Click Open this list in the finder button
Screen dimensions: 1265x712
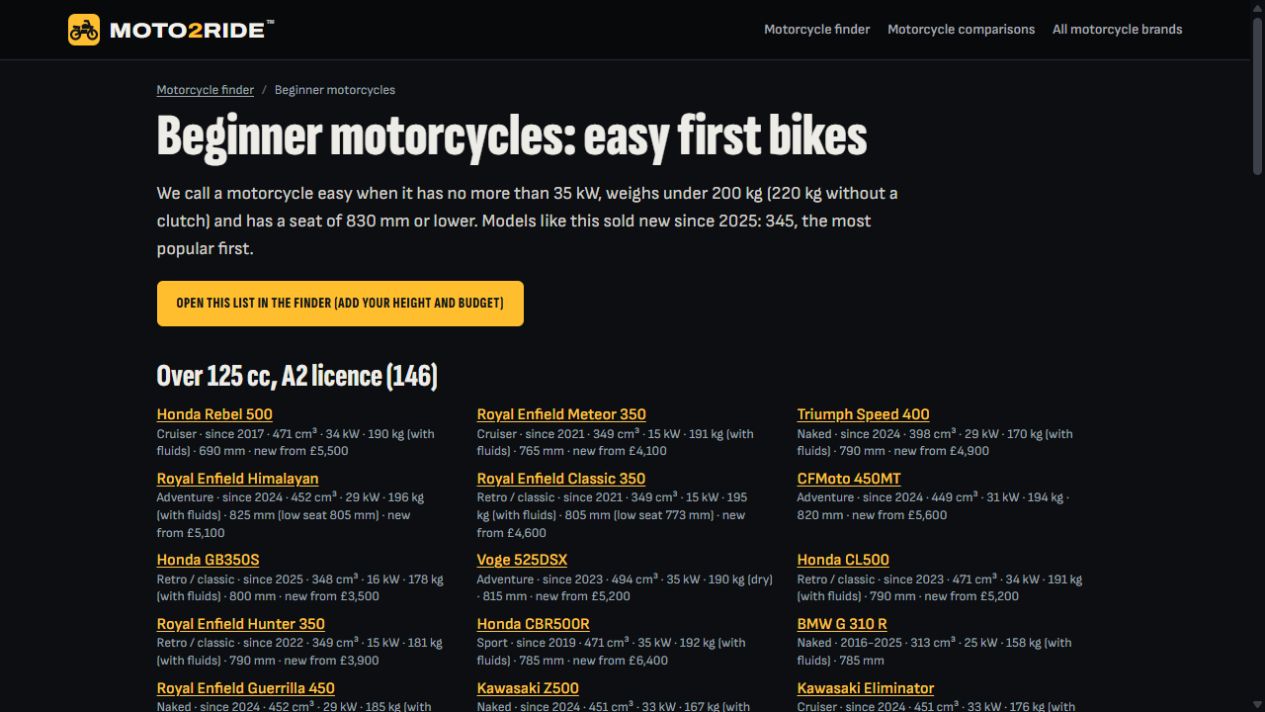(x=340, y=303)
